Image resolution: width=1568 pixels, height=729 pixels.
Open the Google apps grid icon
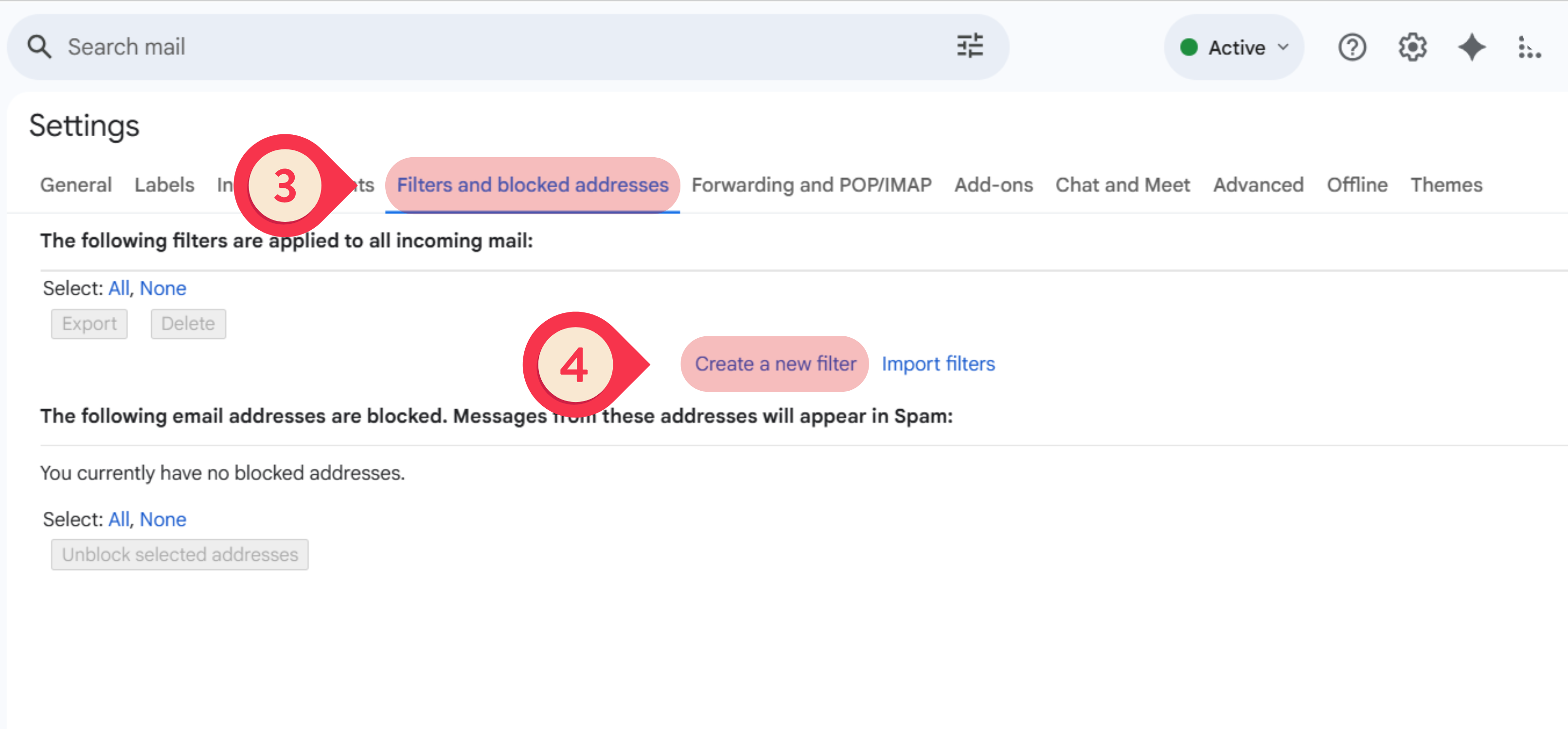tap(1529, 48)
